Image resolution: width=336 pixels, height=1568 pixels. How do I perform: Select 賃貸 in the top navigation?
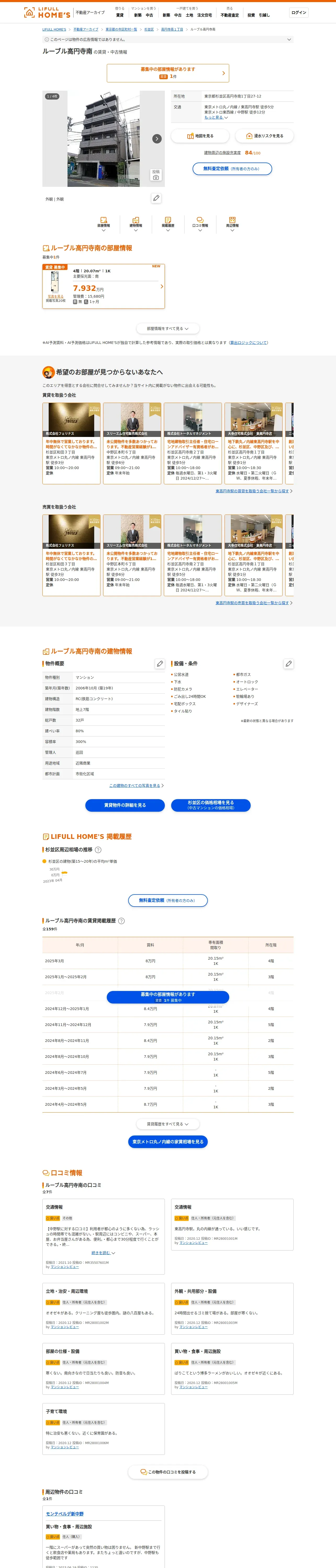coord(120,15)
